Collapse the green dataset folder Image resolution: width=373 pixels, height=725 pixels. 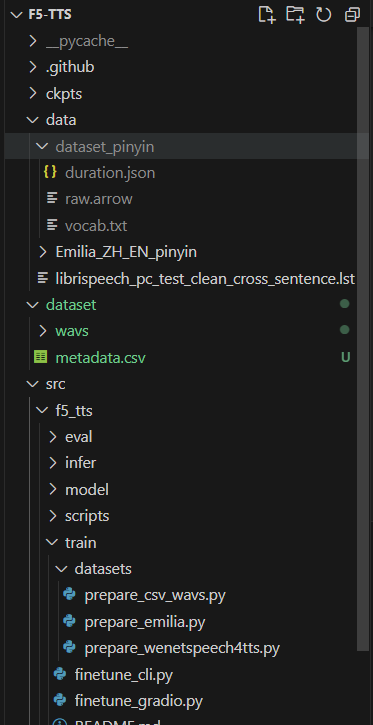(32, 305)
